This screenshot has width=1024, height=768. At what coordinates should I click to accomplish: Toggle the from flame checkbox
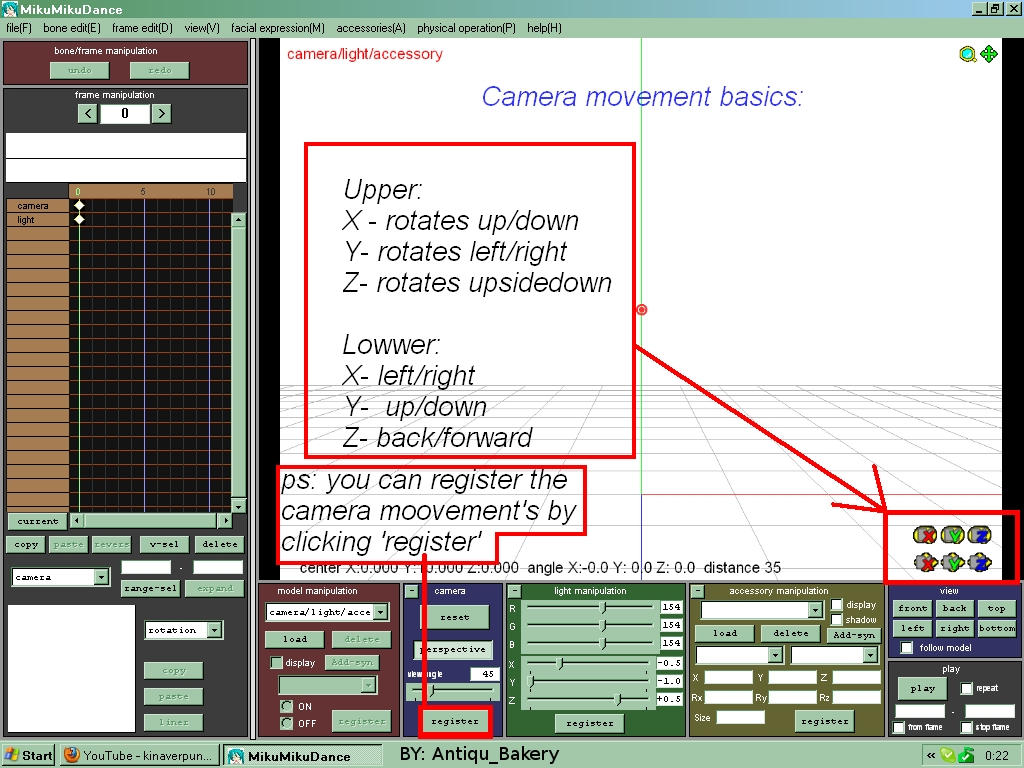(x=899, y=727)
